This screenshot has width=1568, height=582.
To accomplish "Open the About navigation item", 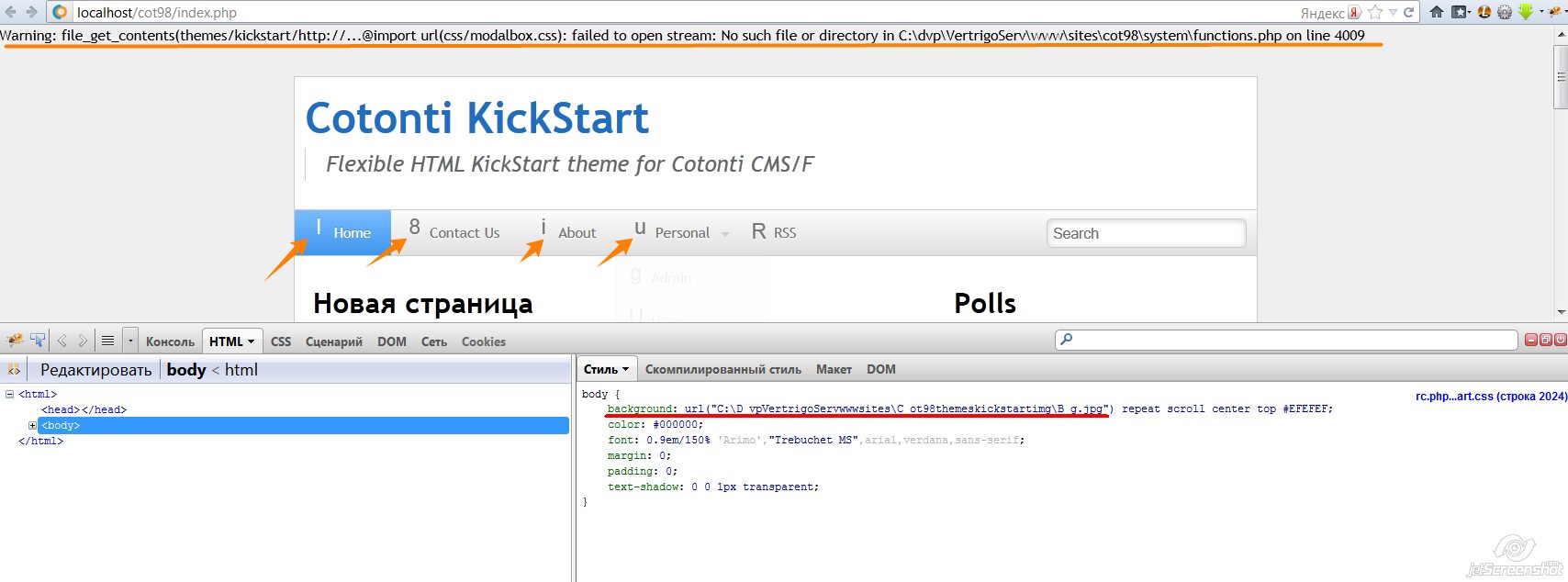I will [568, 232].
